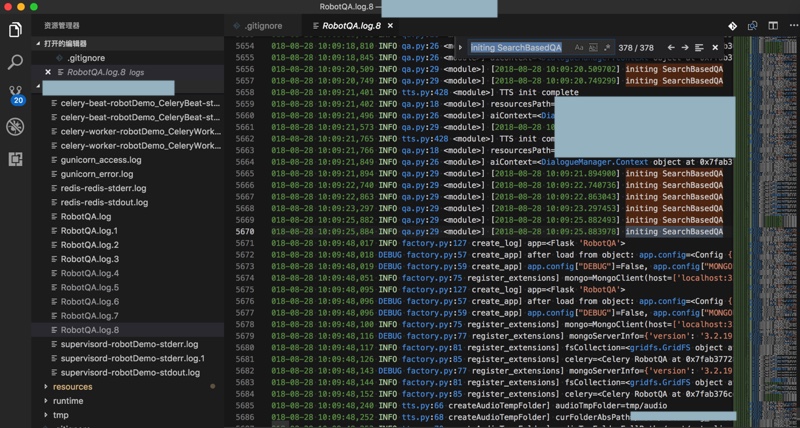This screenshot has height=428, width=800.
Task: Open gunicorn_error.log in the explorer
Action: click(97, 174)
